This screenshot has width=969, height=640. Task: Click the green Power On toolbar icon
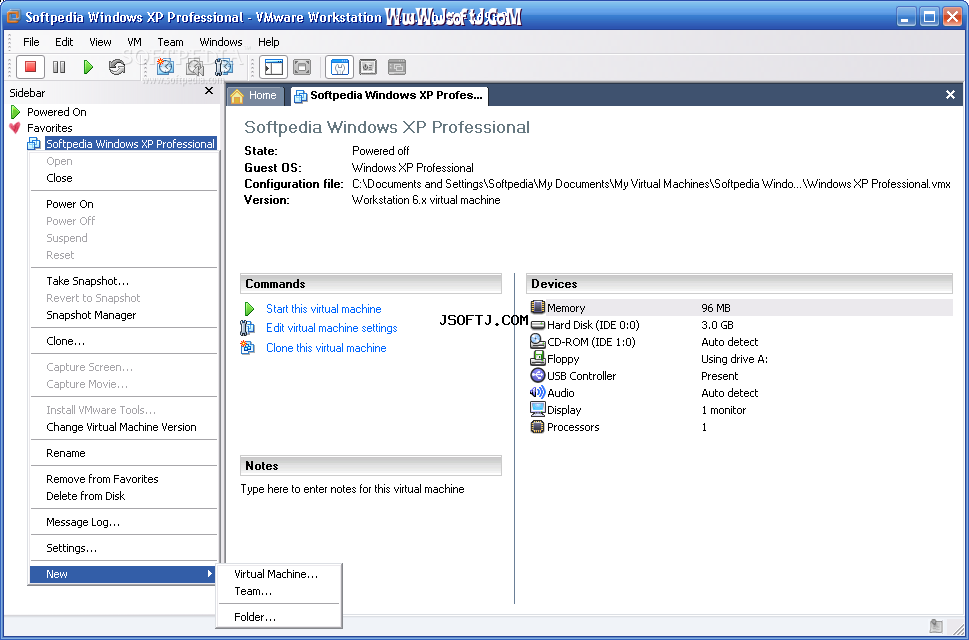point(88,67)
